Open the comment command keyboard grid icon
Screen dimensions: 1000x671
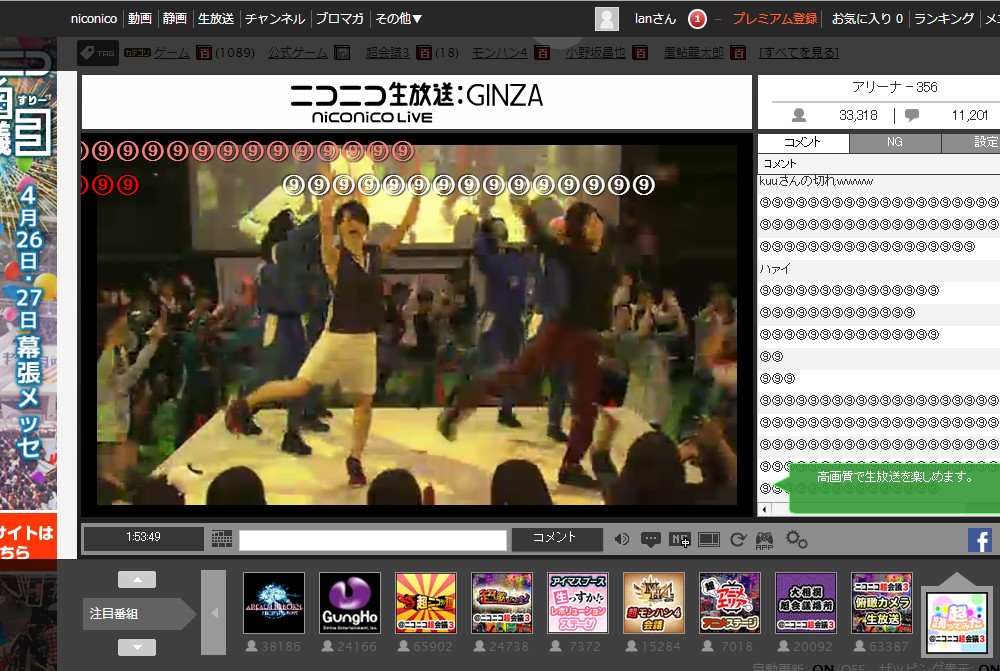tap(221, 539)
